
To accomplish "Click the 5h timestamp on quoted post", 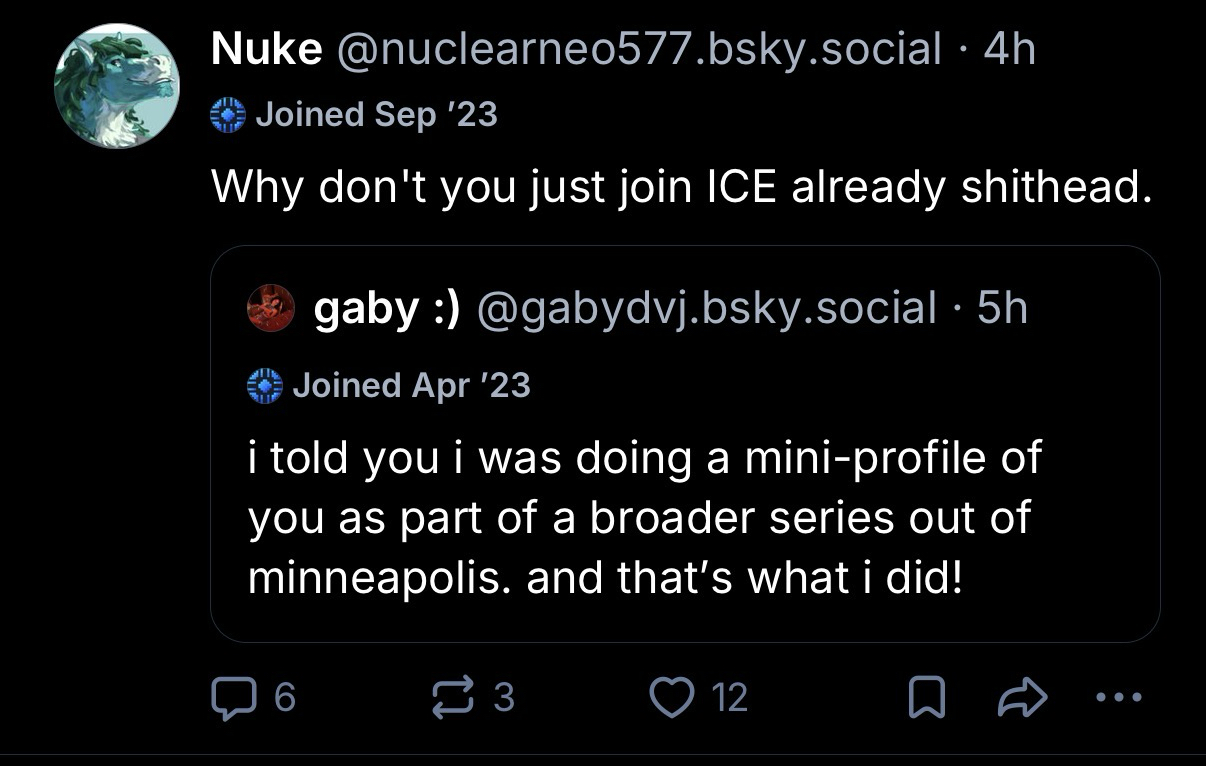I will point(1002,309).
